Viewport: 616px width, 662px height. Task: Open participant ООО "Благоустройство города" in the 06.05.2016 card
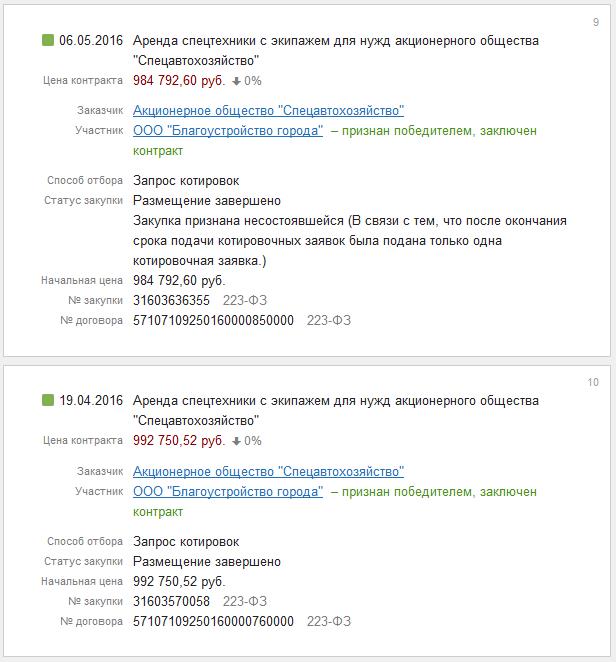(228, 131)
